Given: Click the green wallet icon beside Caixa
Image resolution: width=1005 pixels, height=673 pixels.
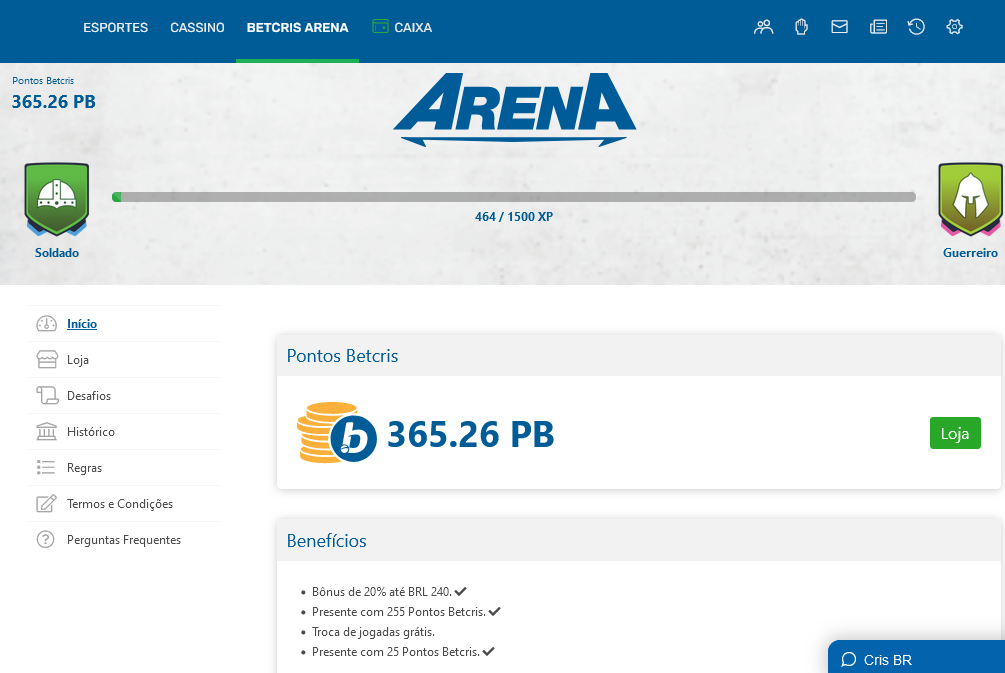Looking at the screenshot, I should pos(380,26).
